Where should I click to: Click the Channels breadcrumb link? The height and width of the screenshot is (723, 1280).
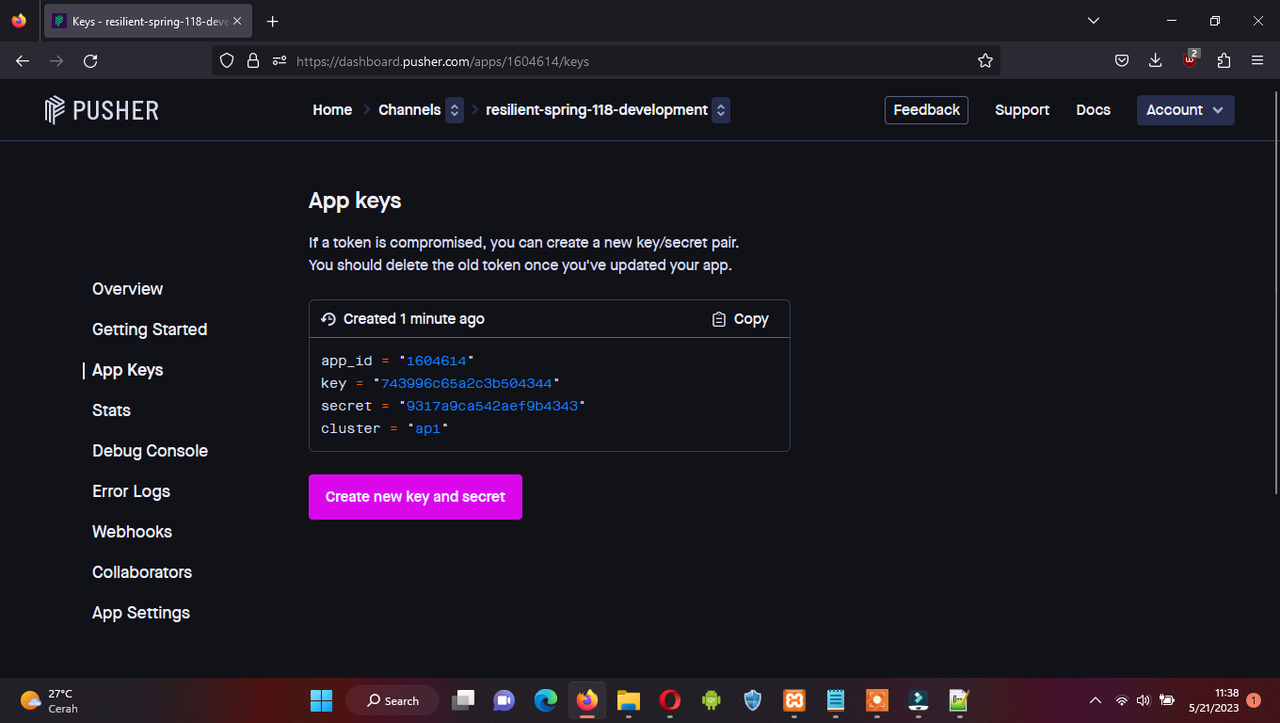409,110
